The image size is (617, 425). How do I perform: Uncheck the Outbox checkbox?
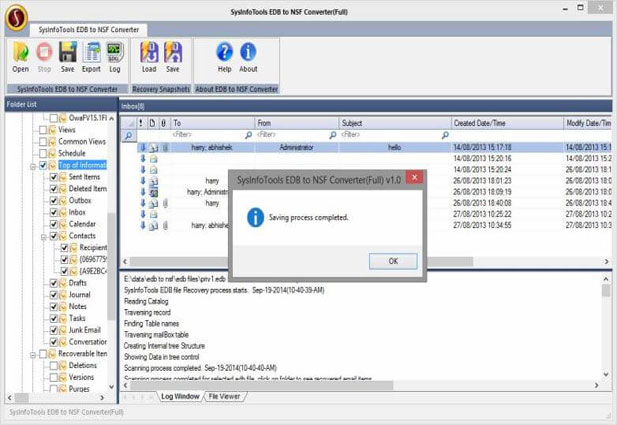click(54, 200)
